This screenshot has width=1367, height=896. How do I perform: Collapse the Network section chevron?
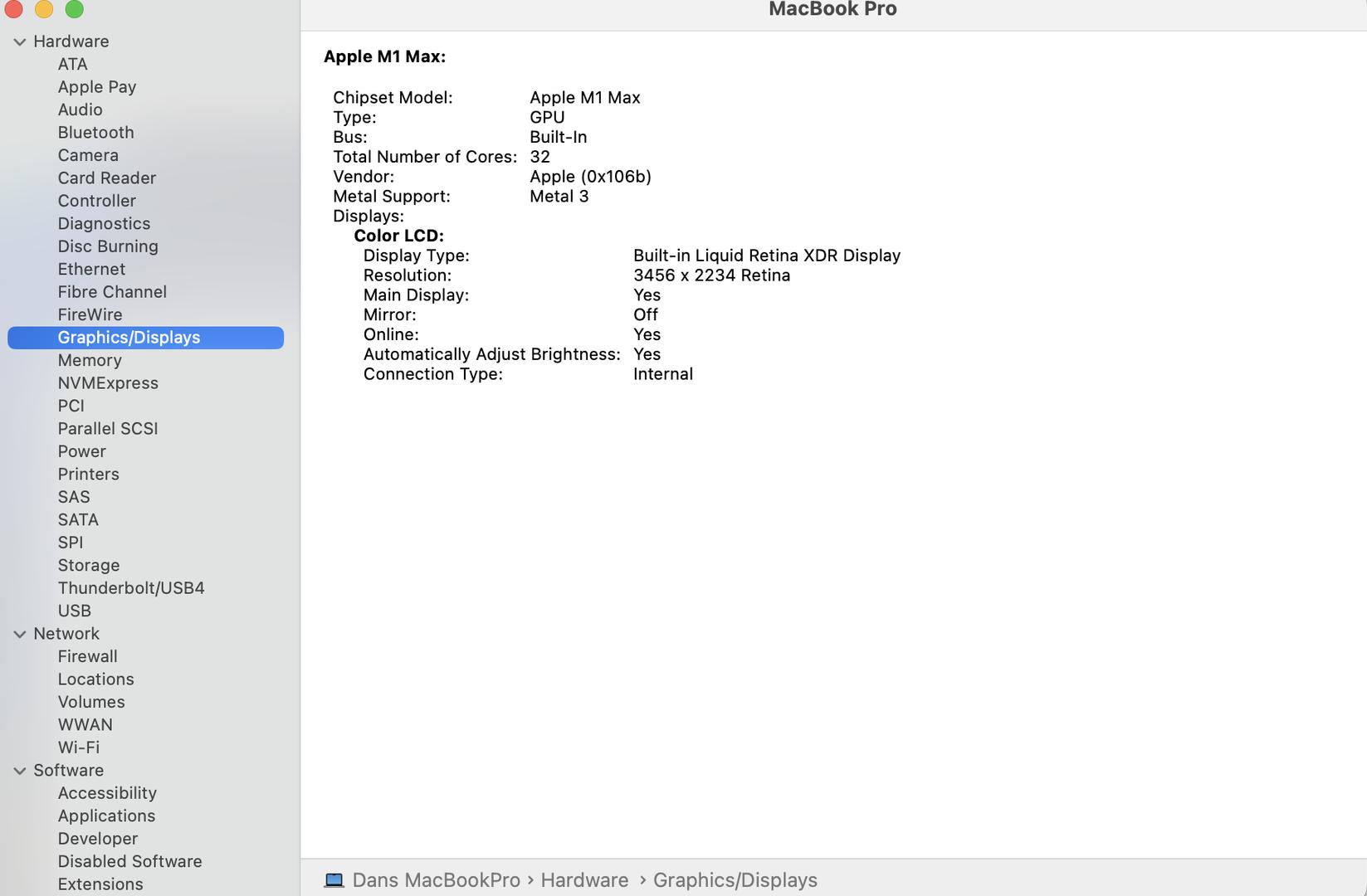click(20, 634)
